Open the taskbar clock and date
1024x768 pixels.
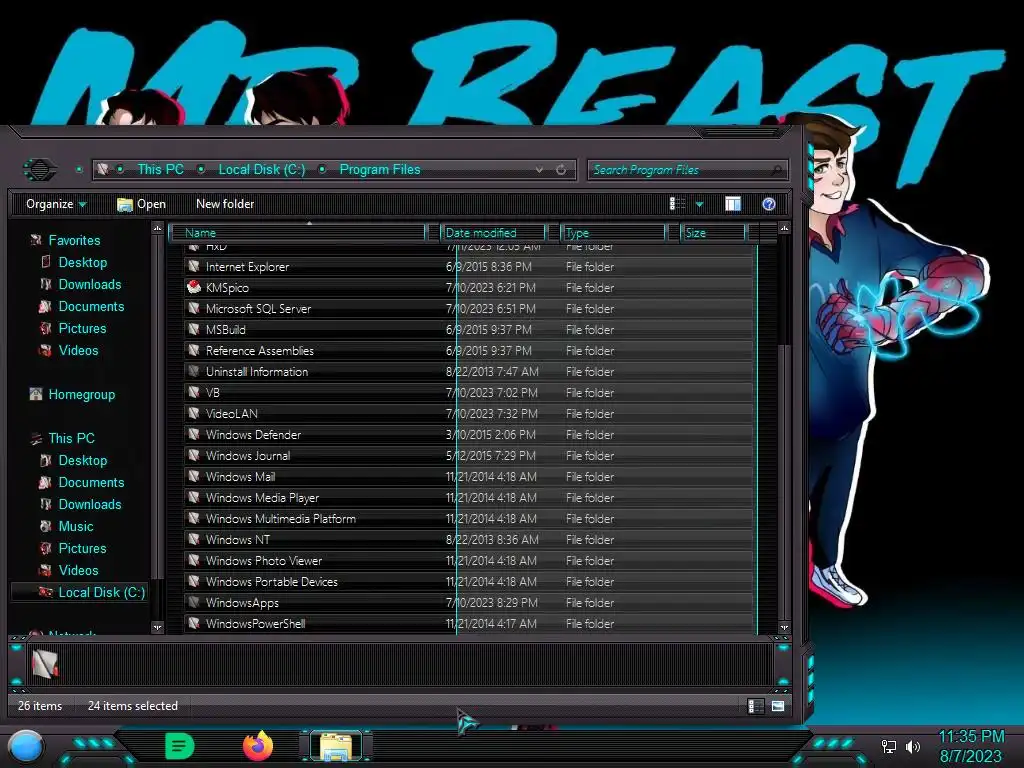coord(971,746)
